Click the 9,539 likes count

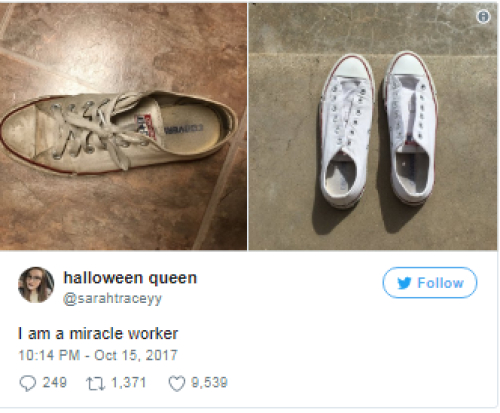point(209,383)
